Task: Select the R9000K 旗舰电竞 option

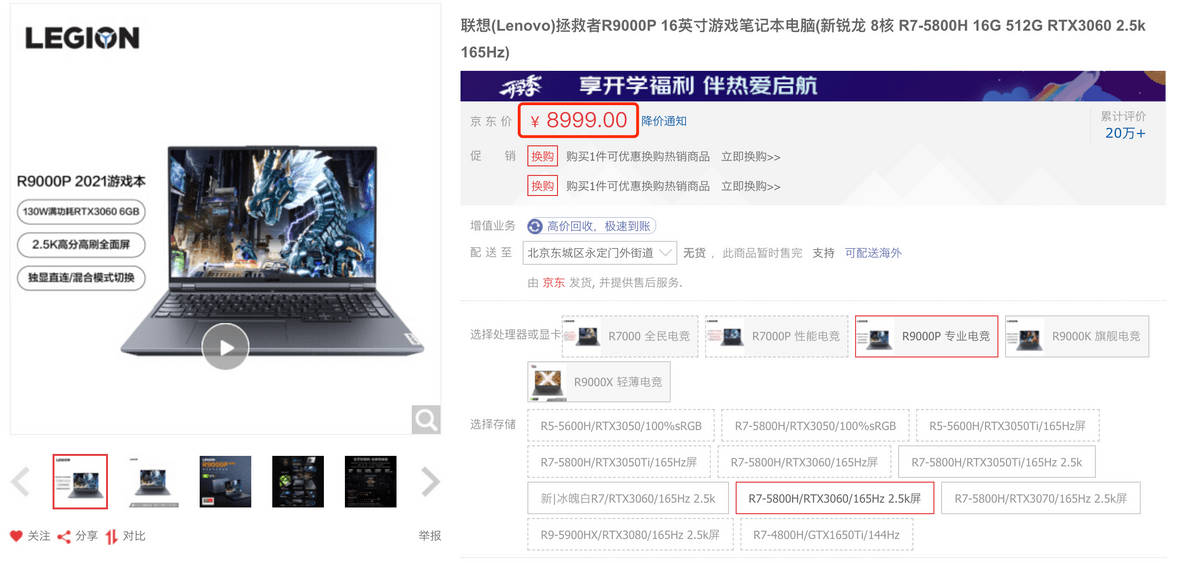Action: [x=1077, y=337]
